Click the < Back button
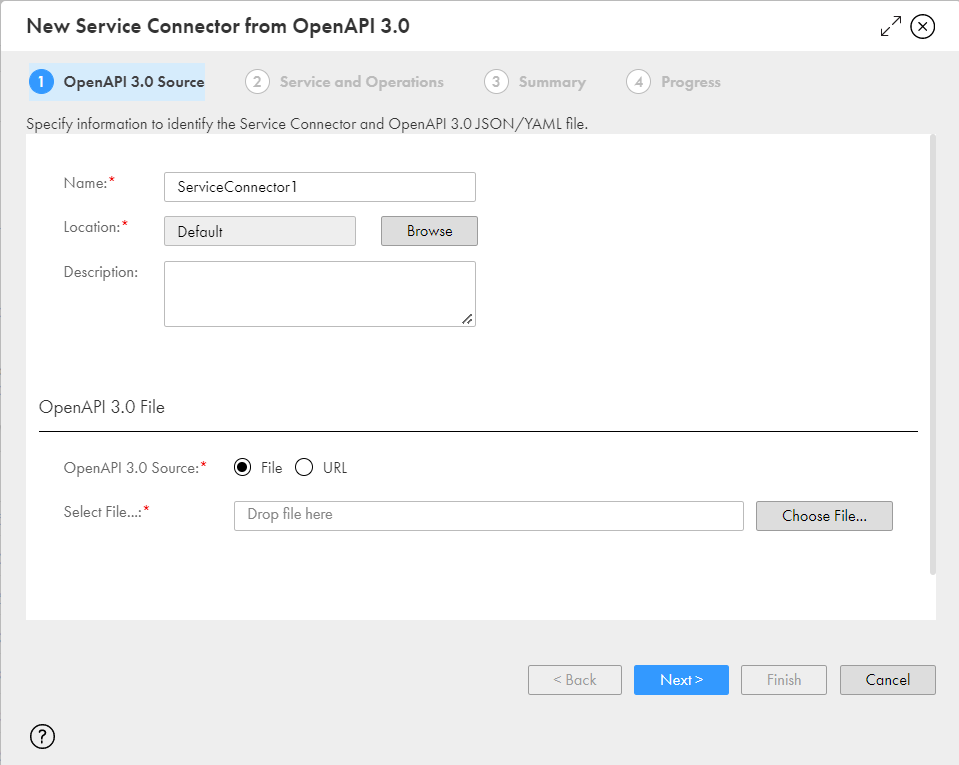The height and width of the screenshot is (765, 959). 575,680
